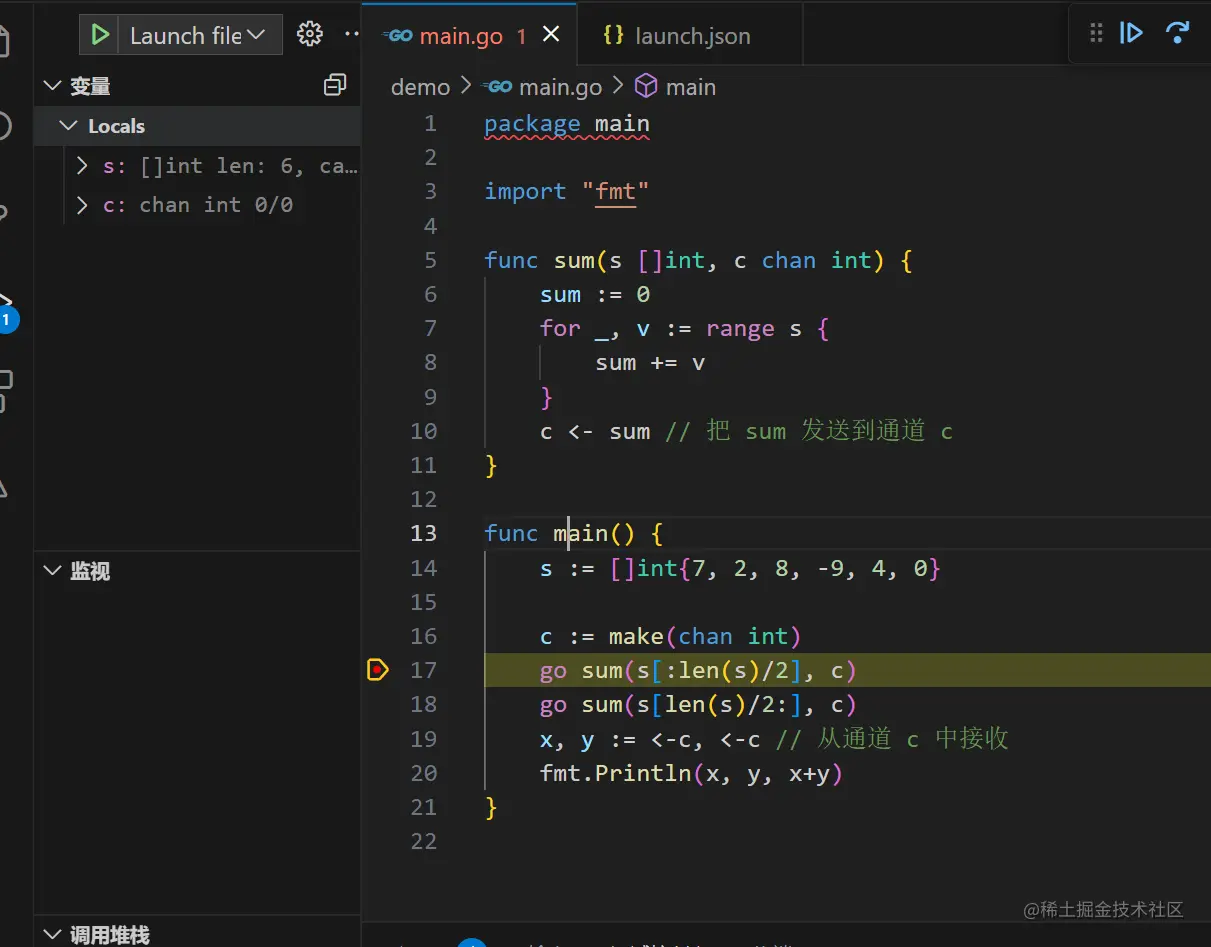Click 'sum := 0' on line 6
Screen dimensions: 1211x947
pyautogui.click(x=595, y=295)
